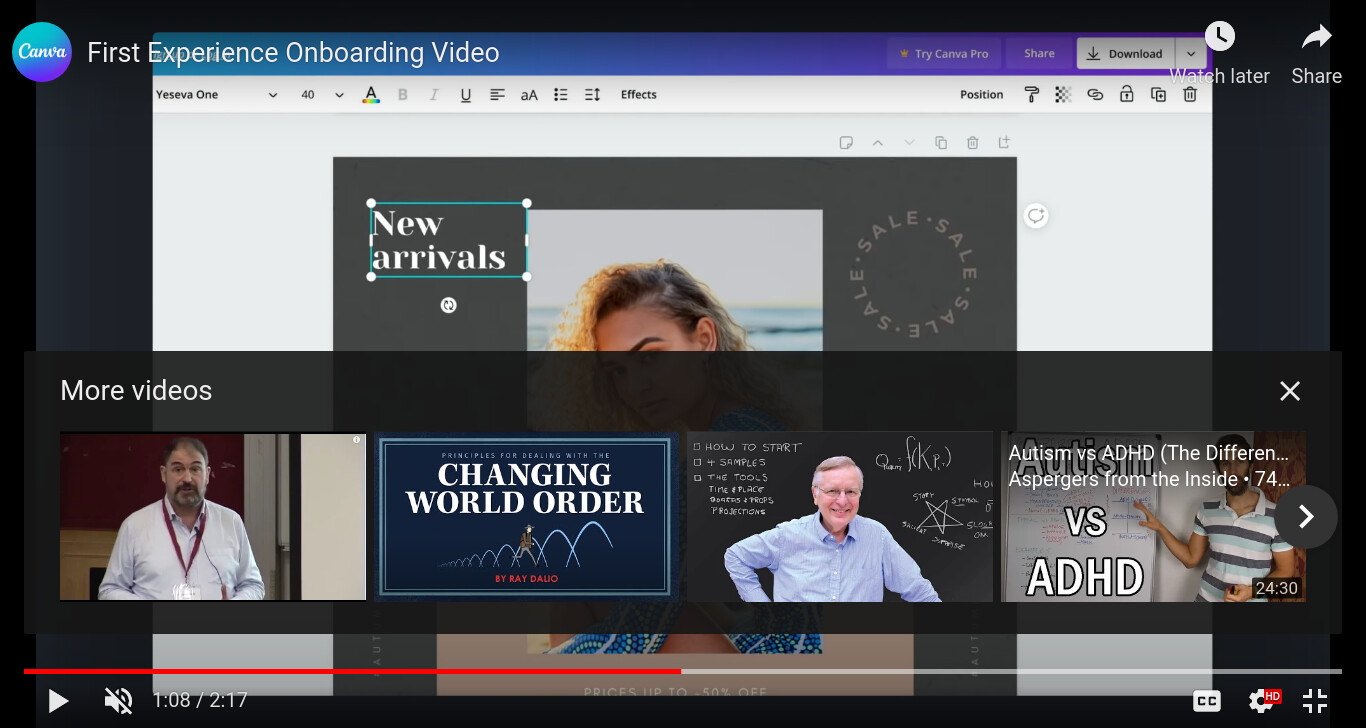Click the page notes icon above canvas
Screen dimensions: 1366x728
coord(846,143)
